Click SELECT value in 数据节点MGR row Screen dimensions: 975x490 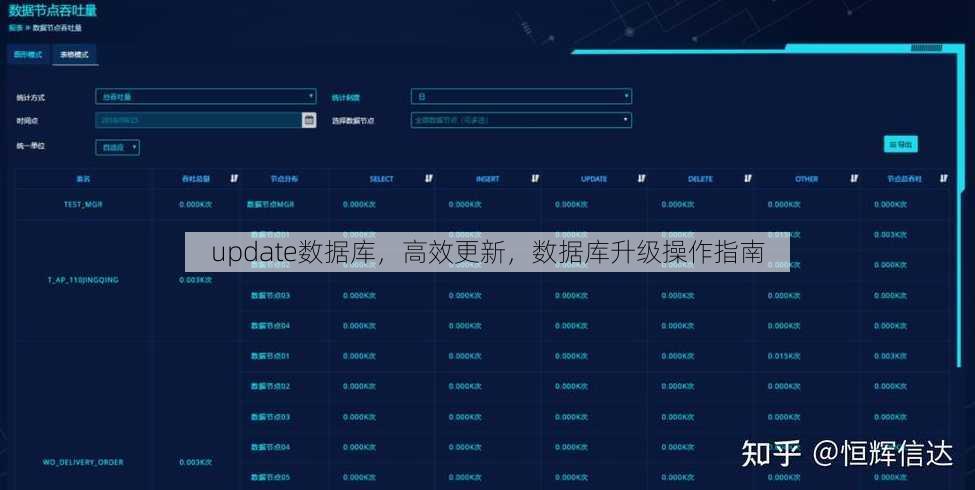click(359, 205)
